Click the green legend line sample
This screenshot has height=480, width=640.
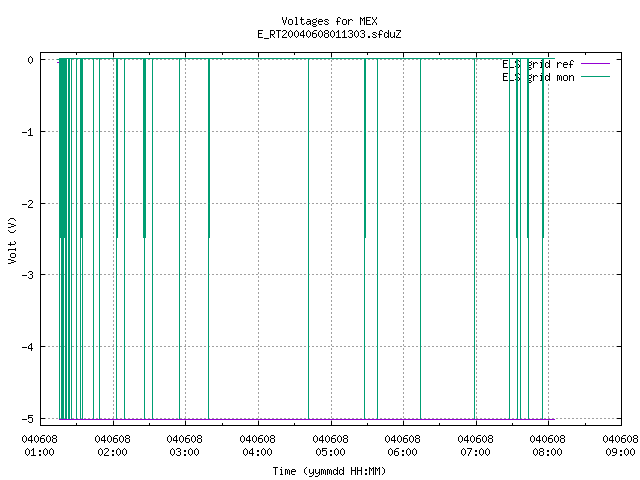point(595,77)
